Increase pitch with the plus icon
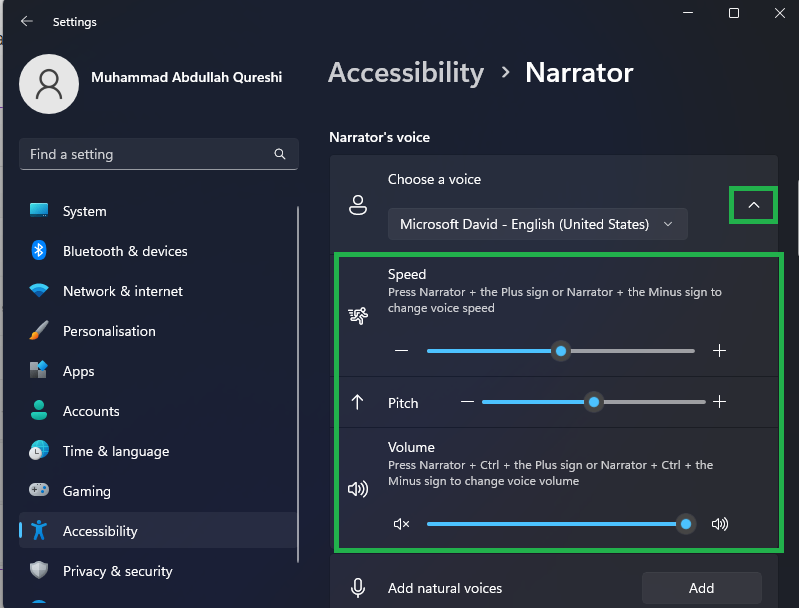The height and width of the screenshot is (608, 799). (719, 402)
